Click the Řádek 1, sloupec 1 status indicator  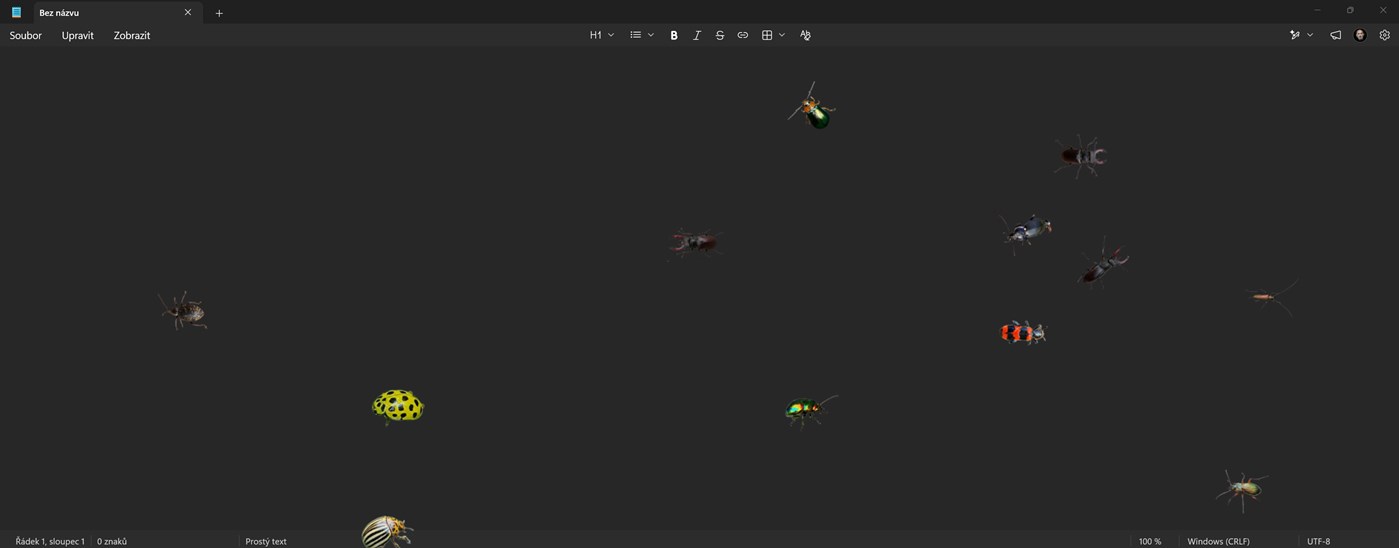click(50, 541)
